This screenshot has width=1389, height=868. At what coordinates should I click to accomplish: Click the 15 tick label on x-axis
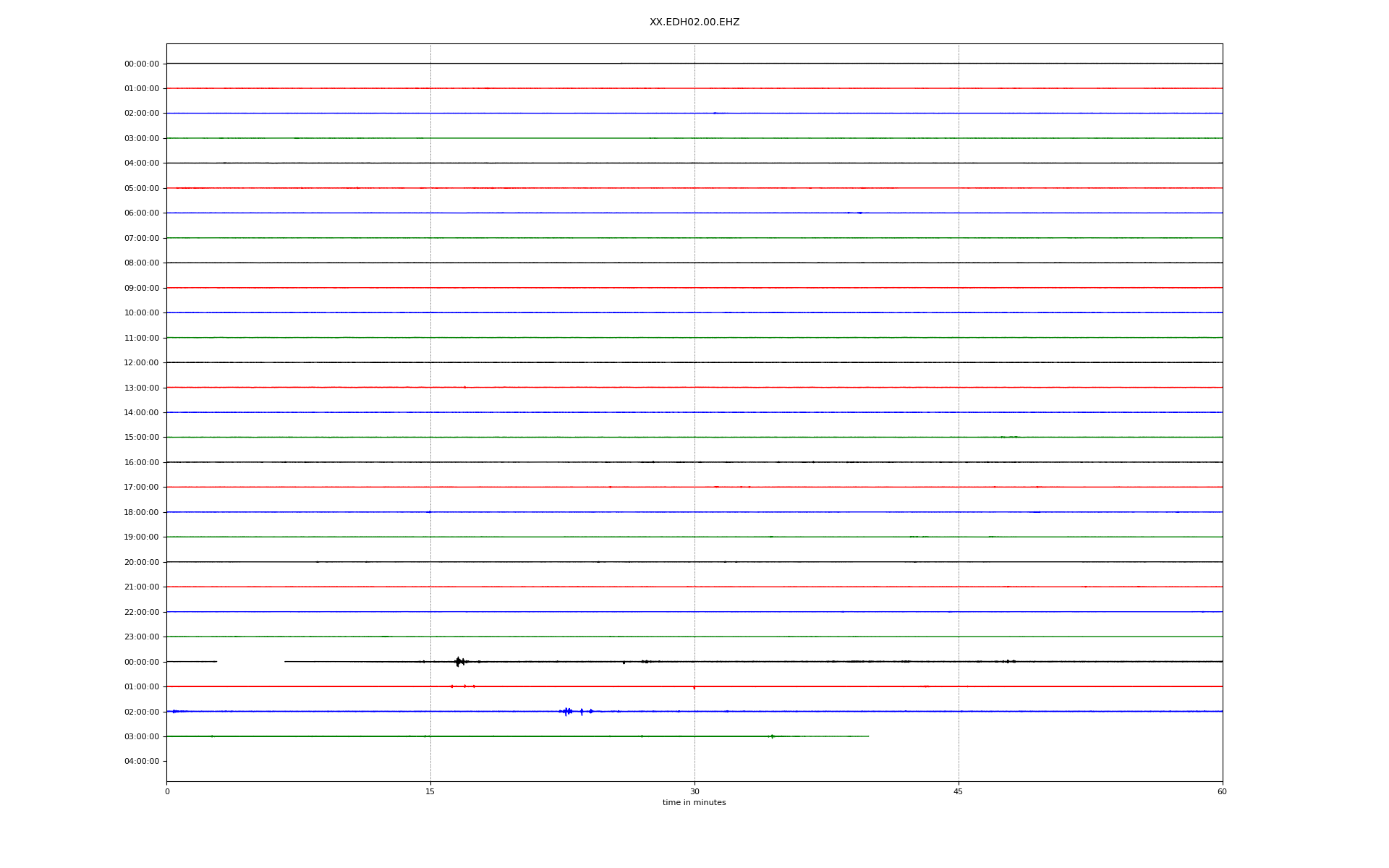tap(430, 791)
